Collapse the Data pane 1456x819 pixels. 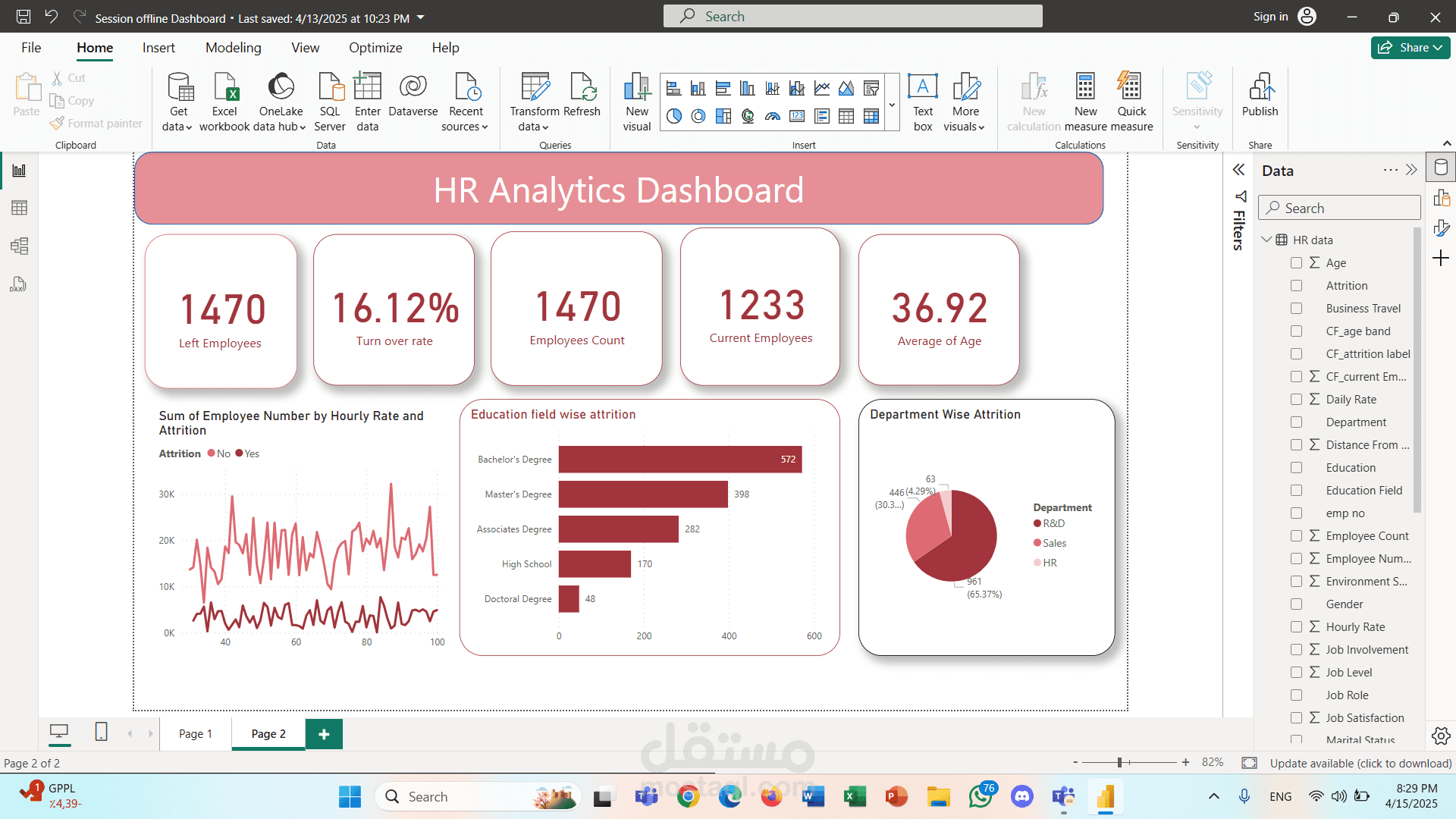tap(1411, 170)
